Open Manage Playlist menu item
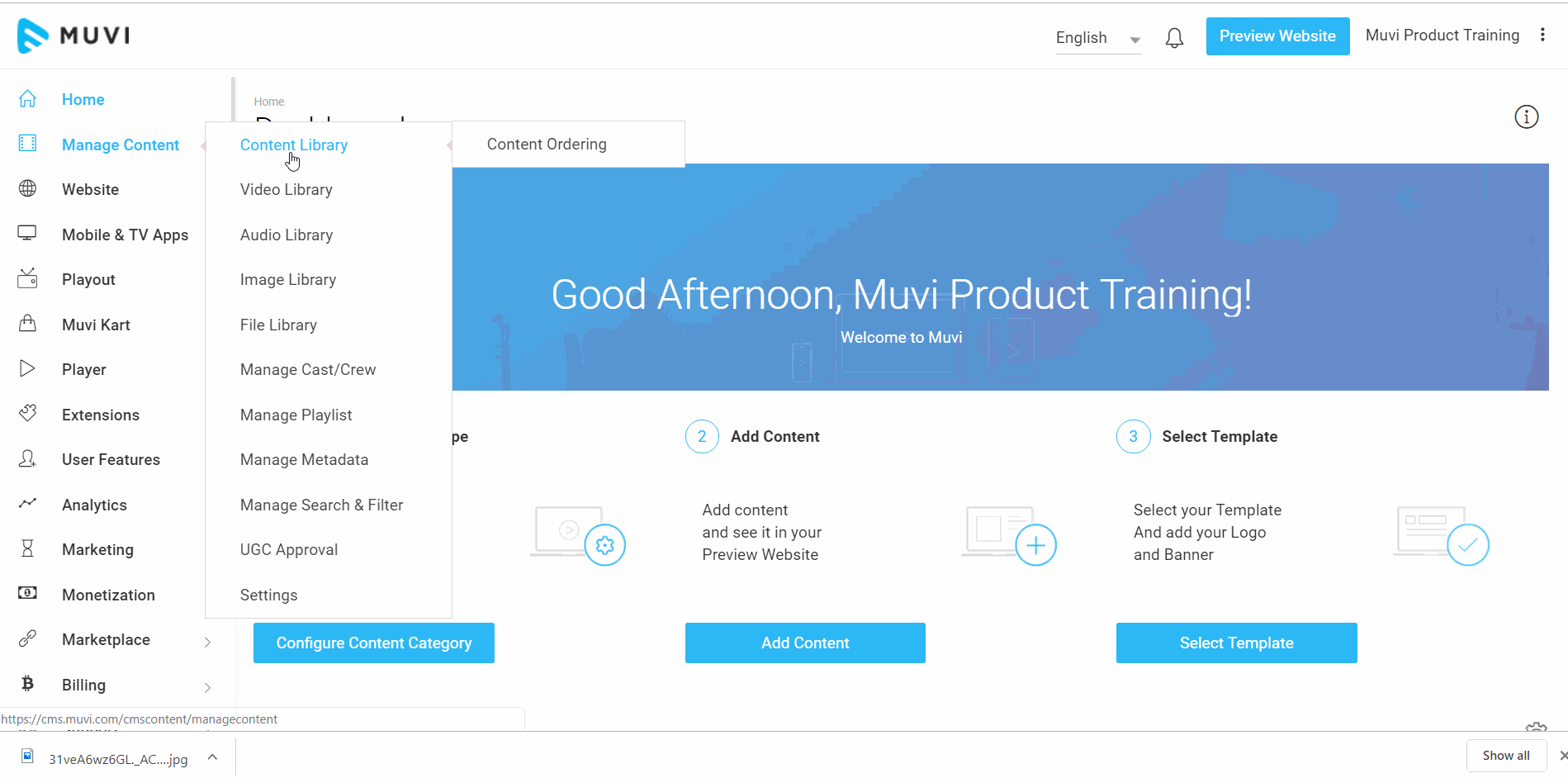The width and height of the screenshot is (1568, 778). tap(296, 415)
